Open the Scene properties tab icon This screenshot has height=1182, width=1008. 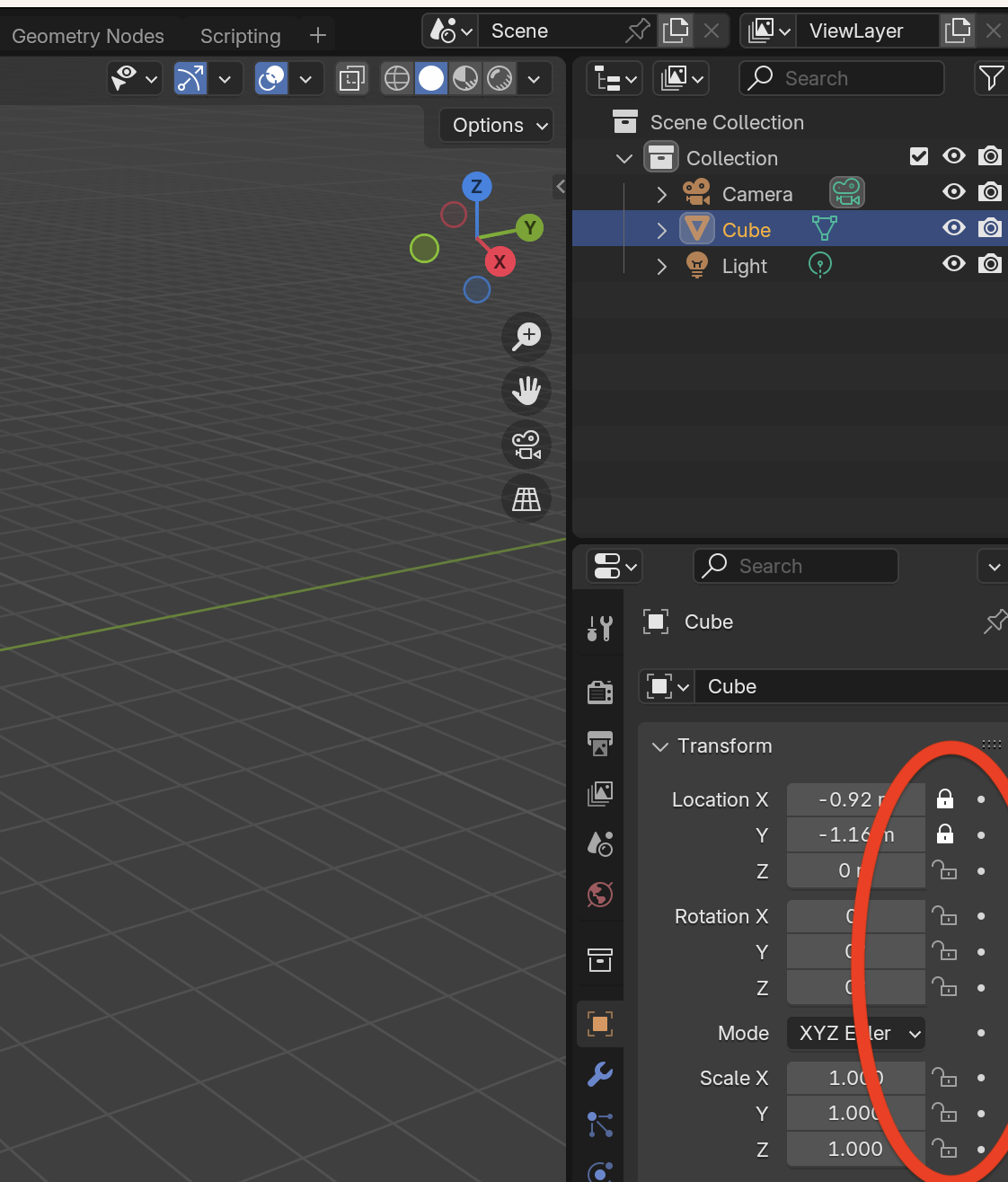(600, 843)
